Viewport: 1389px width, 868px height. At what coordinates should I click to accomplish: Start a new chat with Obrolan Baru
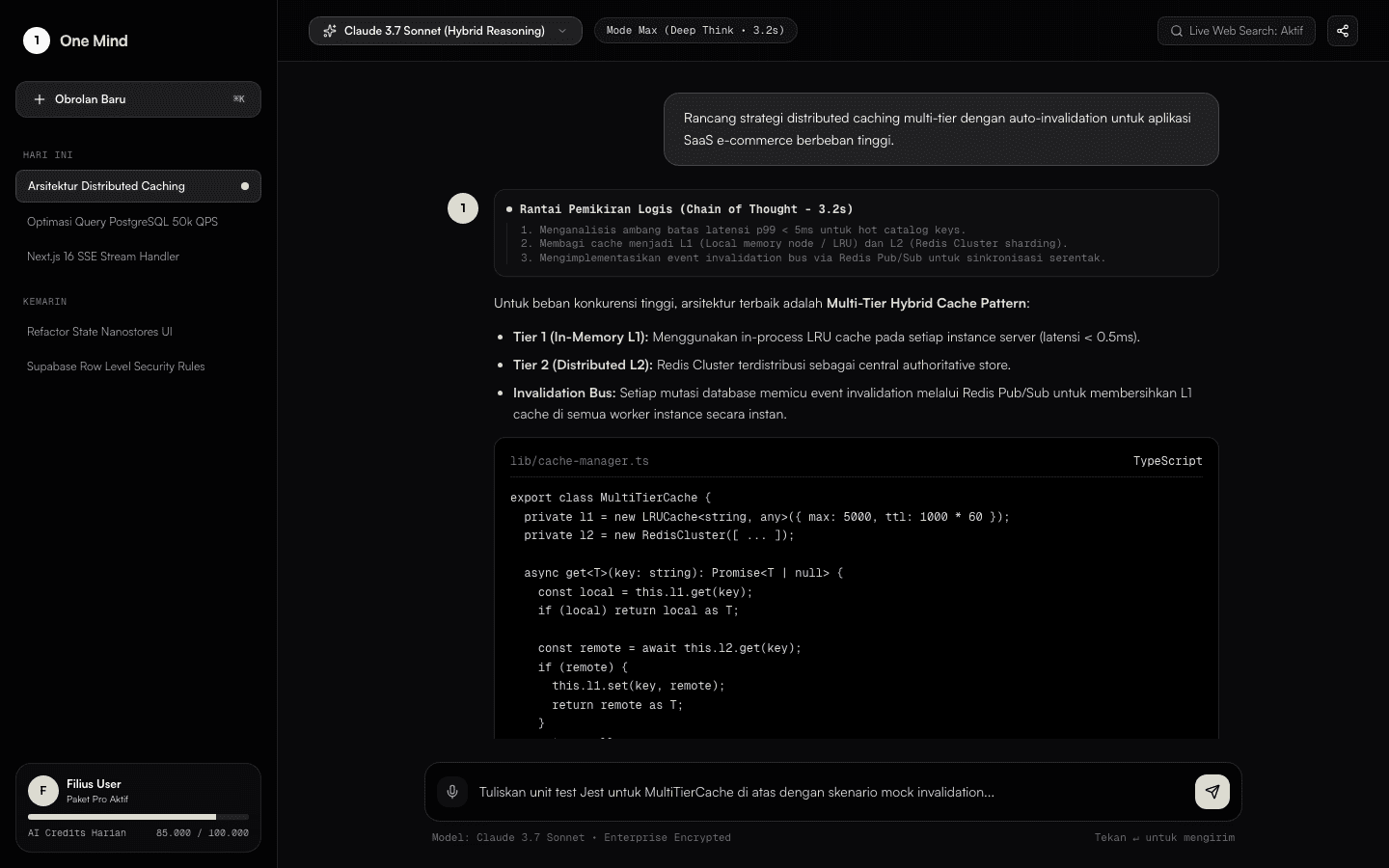click(138, 99)
